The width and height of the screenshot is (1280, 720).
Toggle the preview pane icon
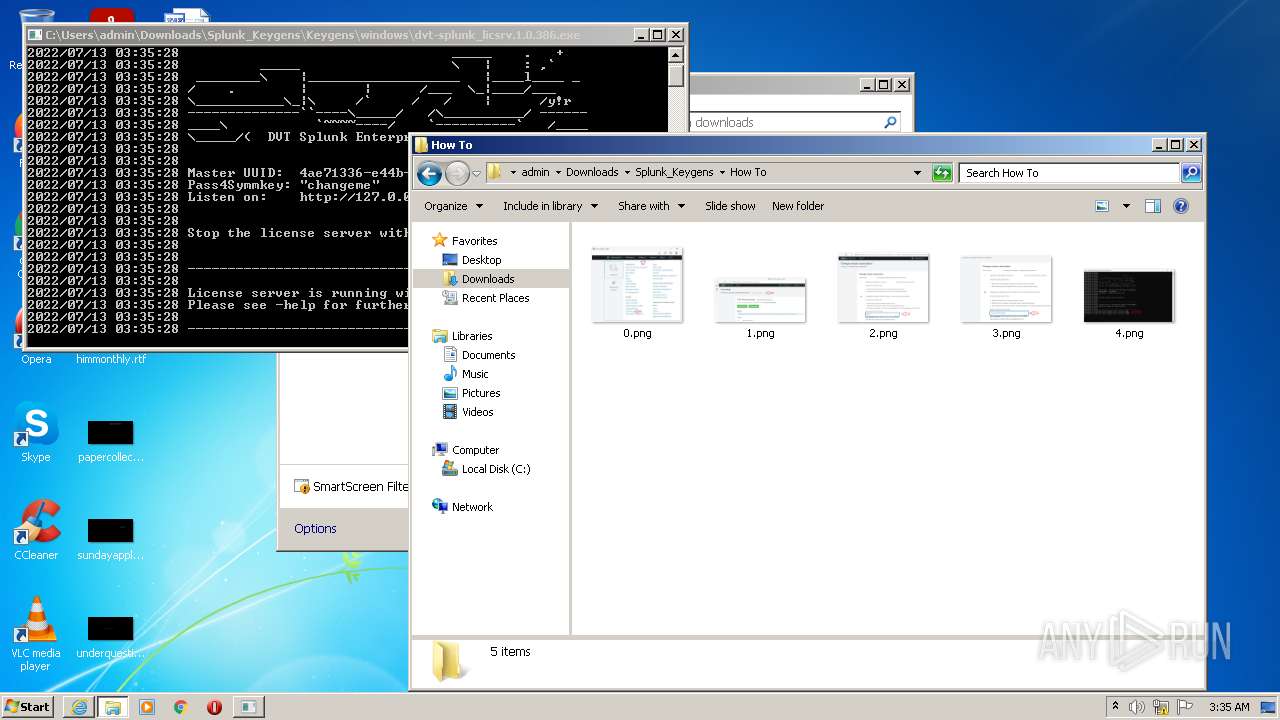click(1152, 206)
